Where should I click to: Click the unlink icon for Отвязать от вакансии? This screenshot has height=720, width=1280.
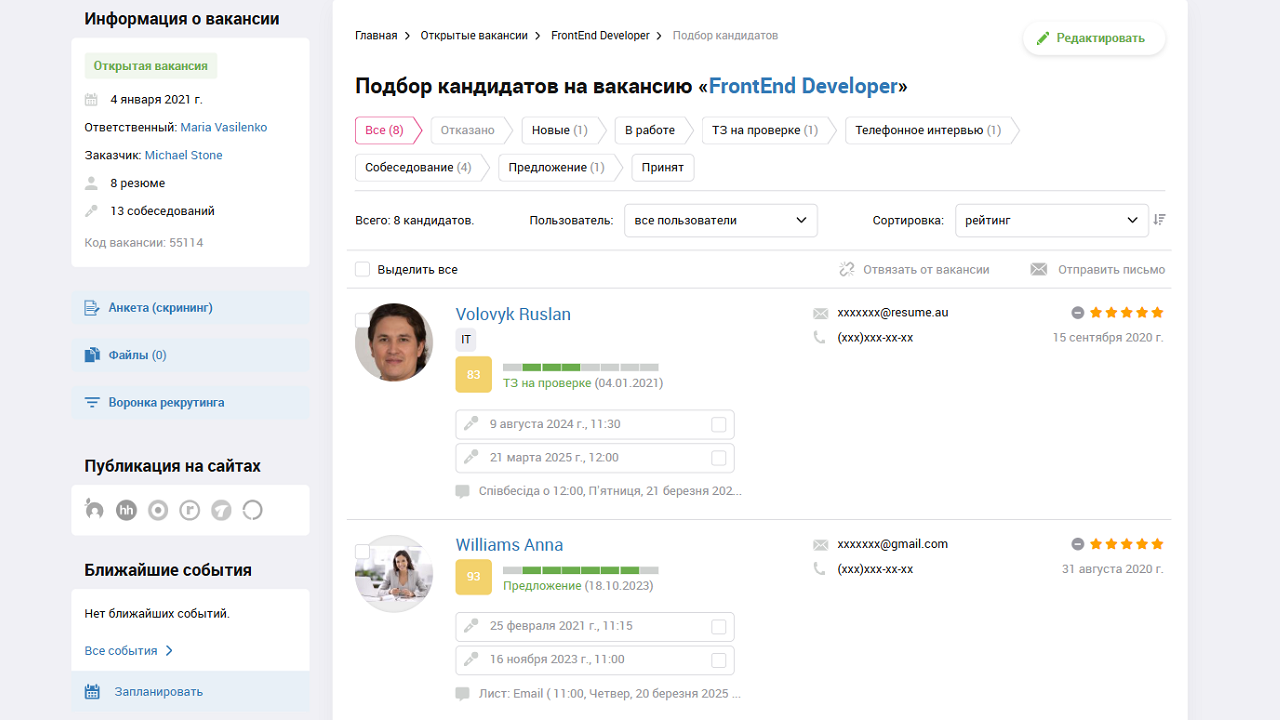(x=847, y=269)
